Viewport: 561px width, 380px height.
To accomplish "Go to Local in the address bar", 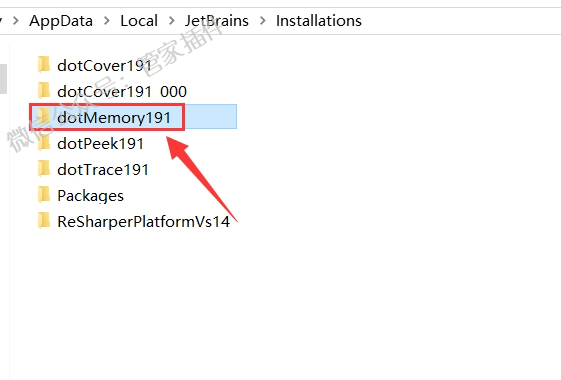I will 139,21.
